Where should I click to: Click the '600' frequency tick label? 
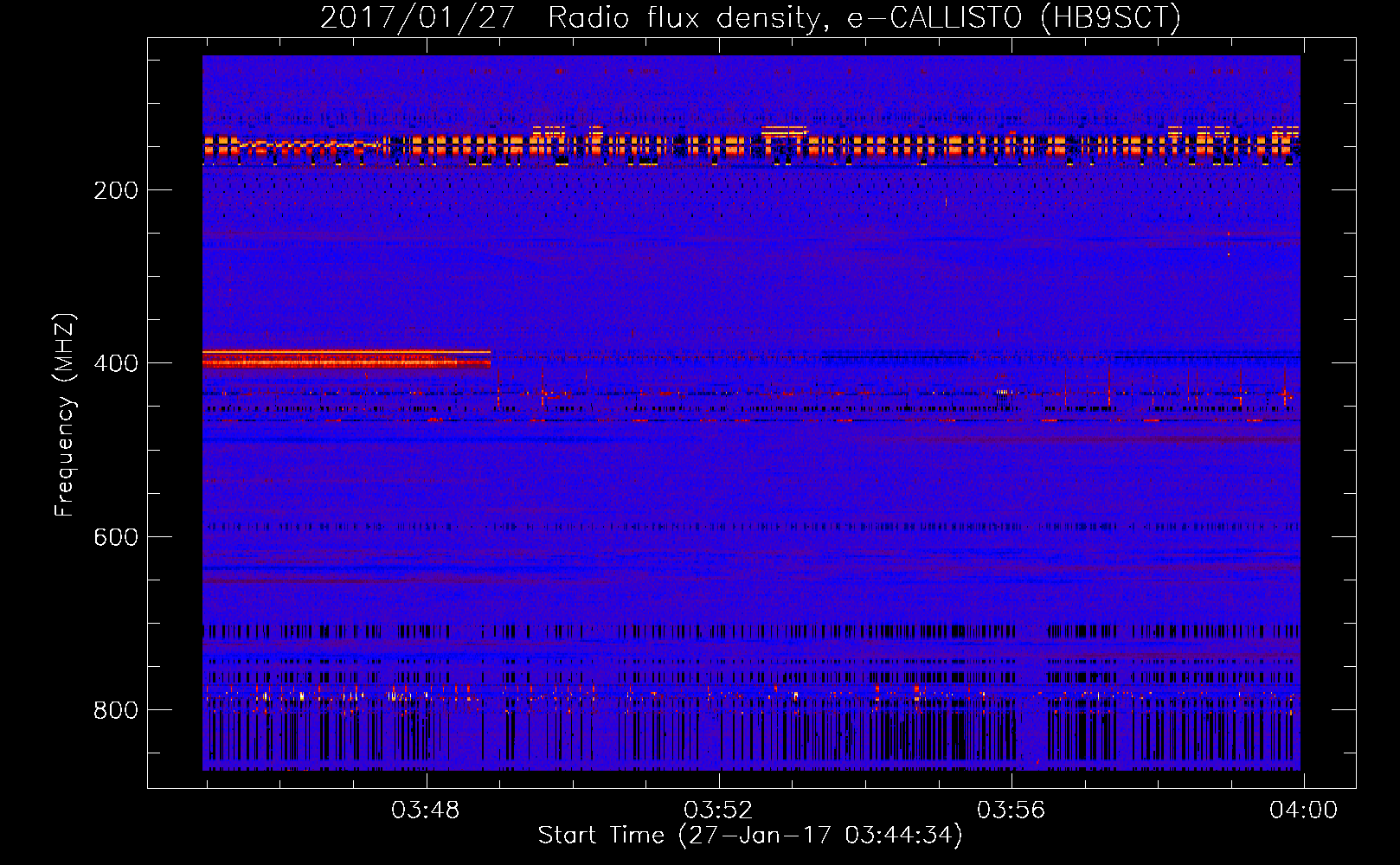pyautogui.click(x=116, y=537)
